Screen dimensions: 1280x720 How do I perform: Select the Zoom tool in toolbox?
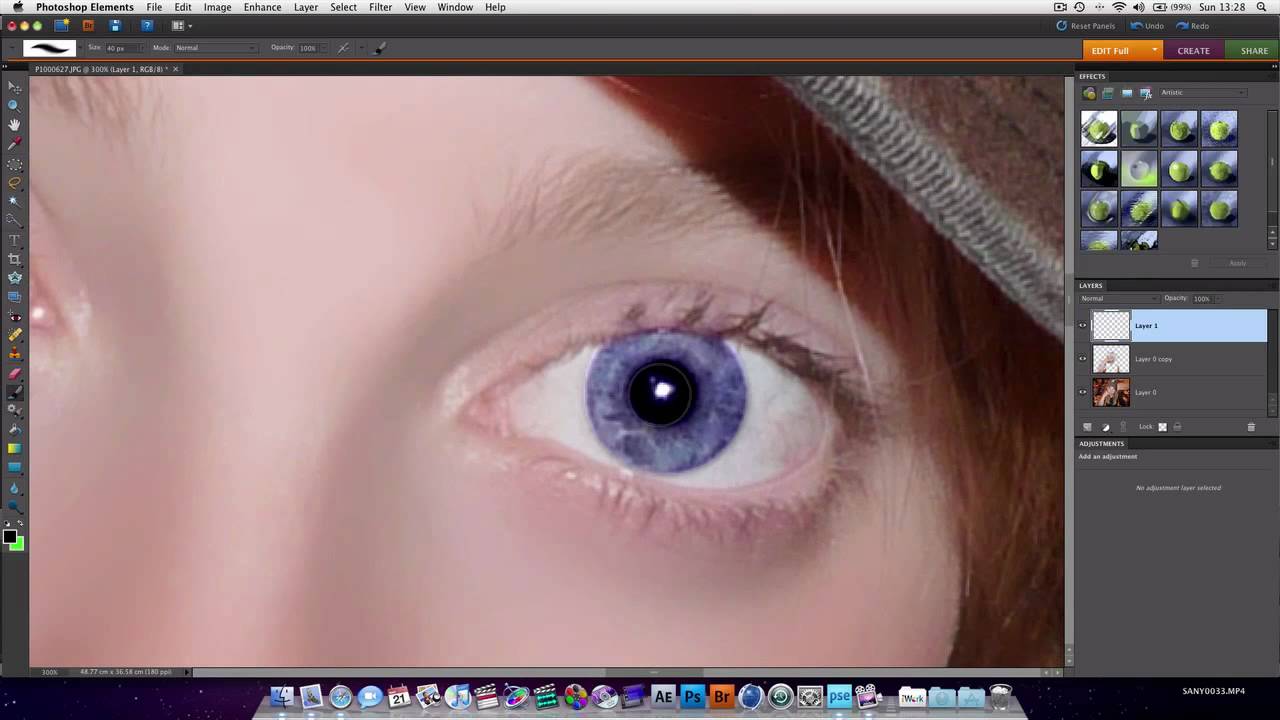14,105
